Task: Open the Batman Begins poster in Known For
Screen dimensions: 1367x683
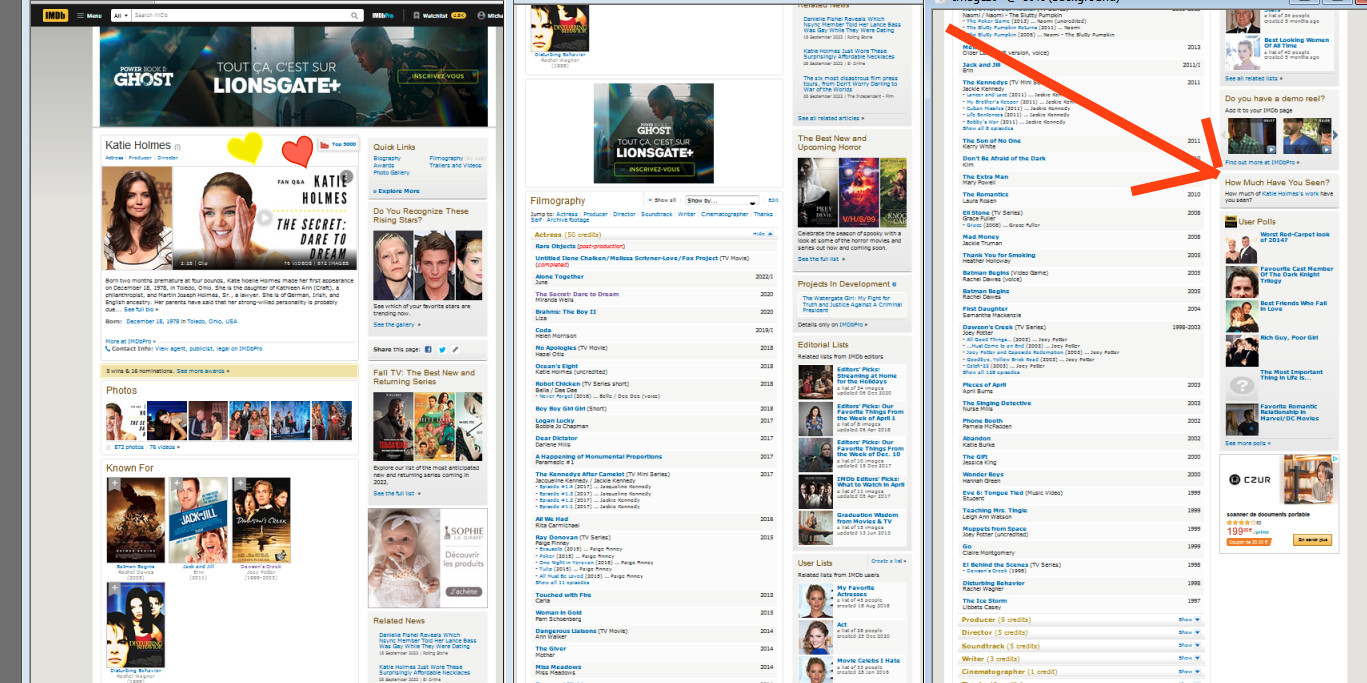Action: [x=135, y=520]
